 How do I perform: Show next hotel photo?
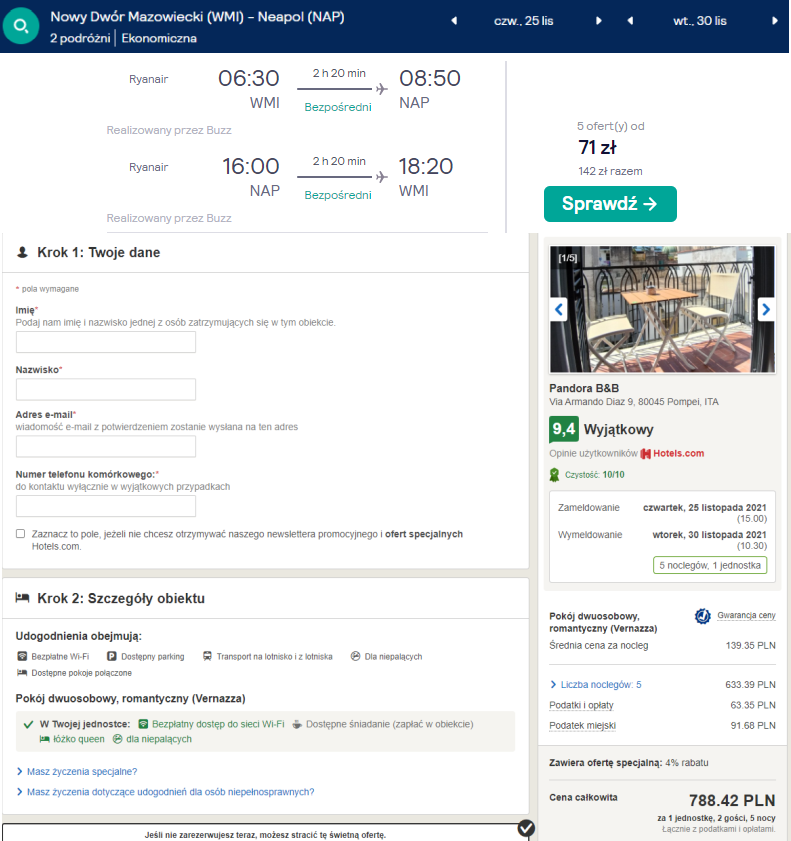click(766, 309)
